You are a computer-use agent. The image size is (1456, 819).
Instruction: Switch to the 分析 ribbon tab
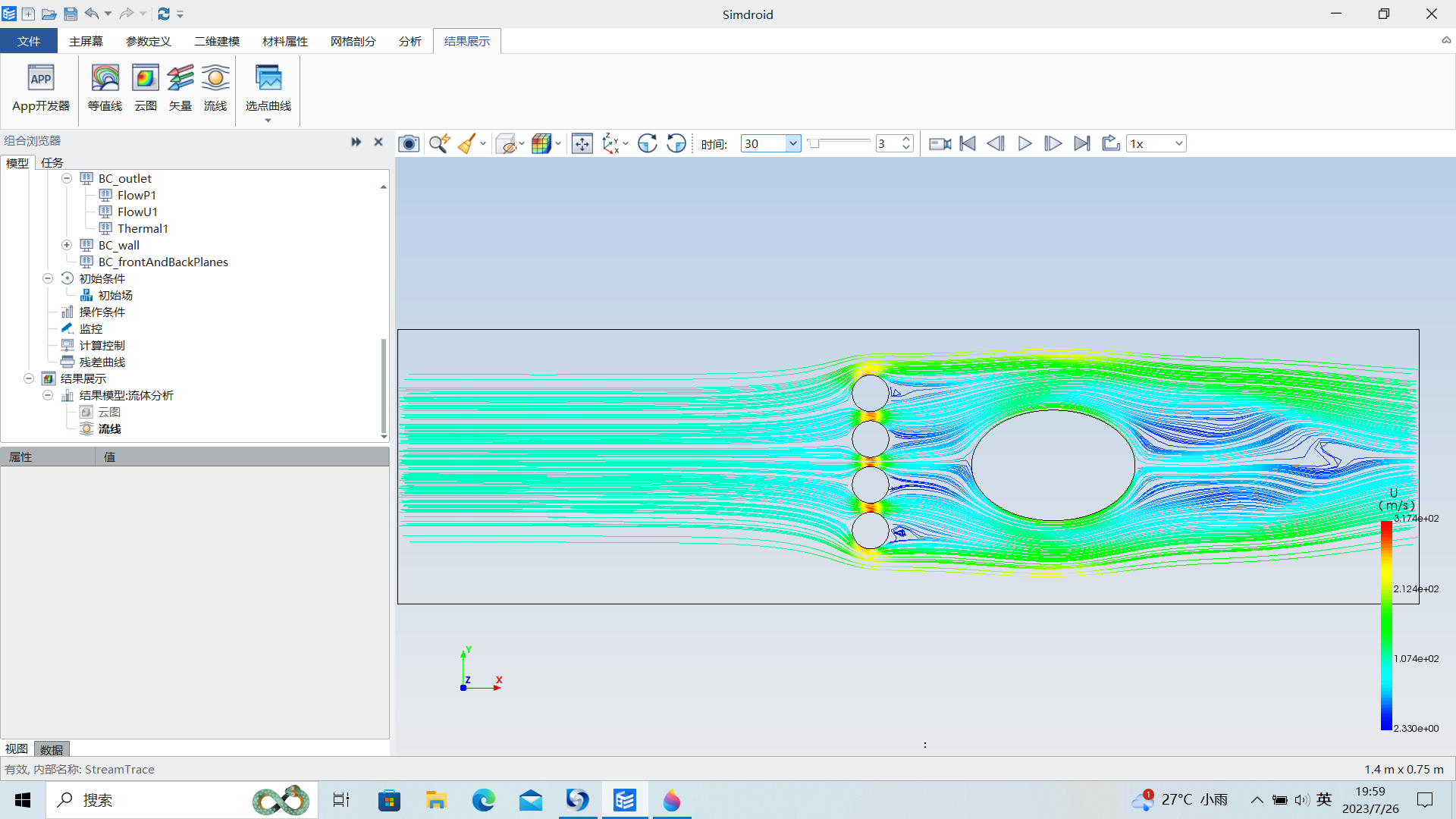pos(410,41)
